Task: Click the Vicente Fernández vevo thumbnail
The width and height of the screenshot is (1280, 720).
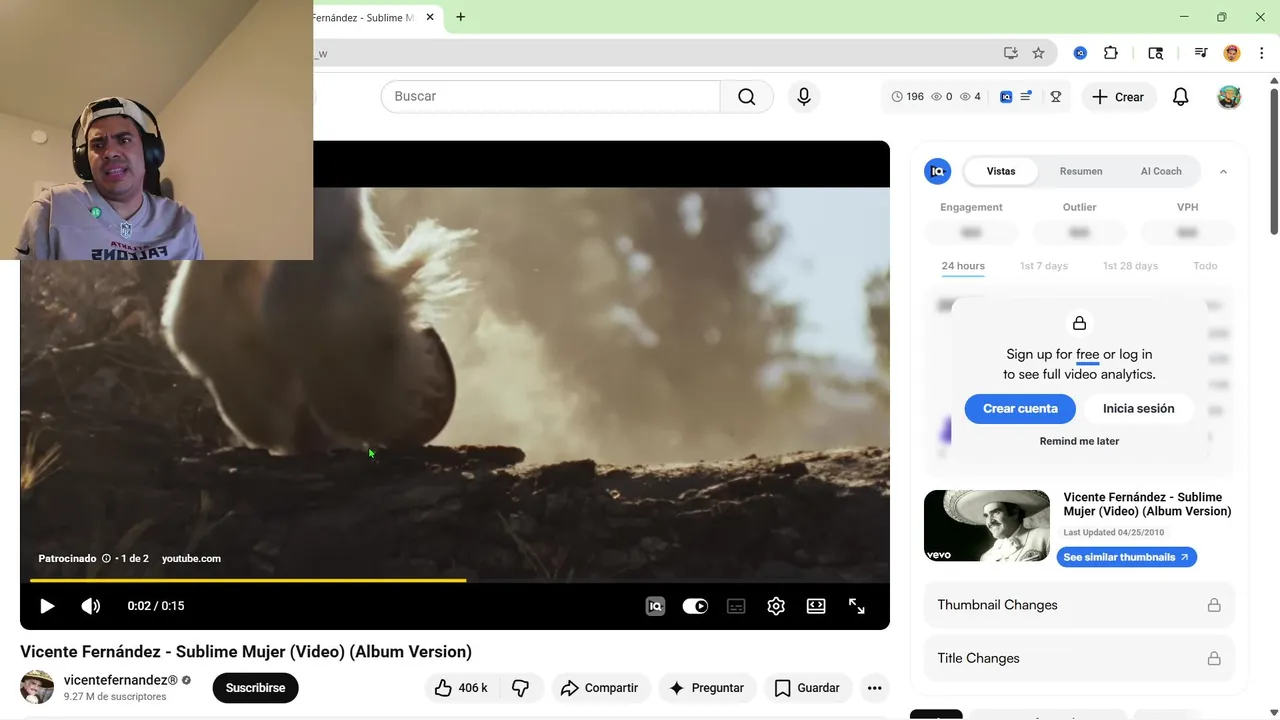Action: 987,526
